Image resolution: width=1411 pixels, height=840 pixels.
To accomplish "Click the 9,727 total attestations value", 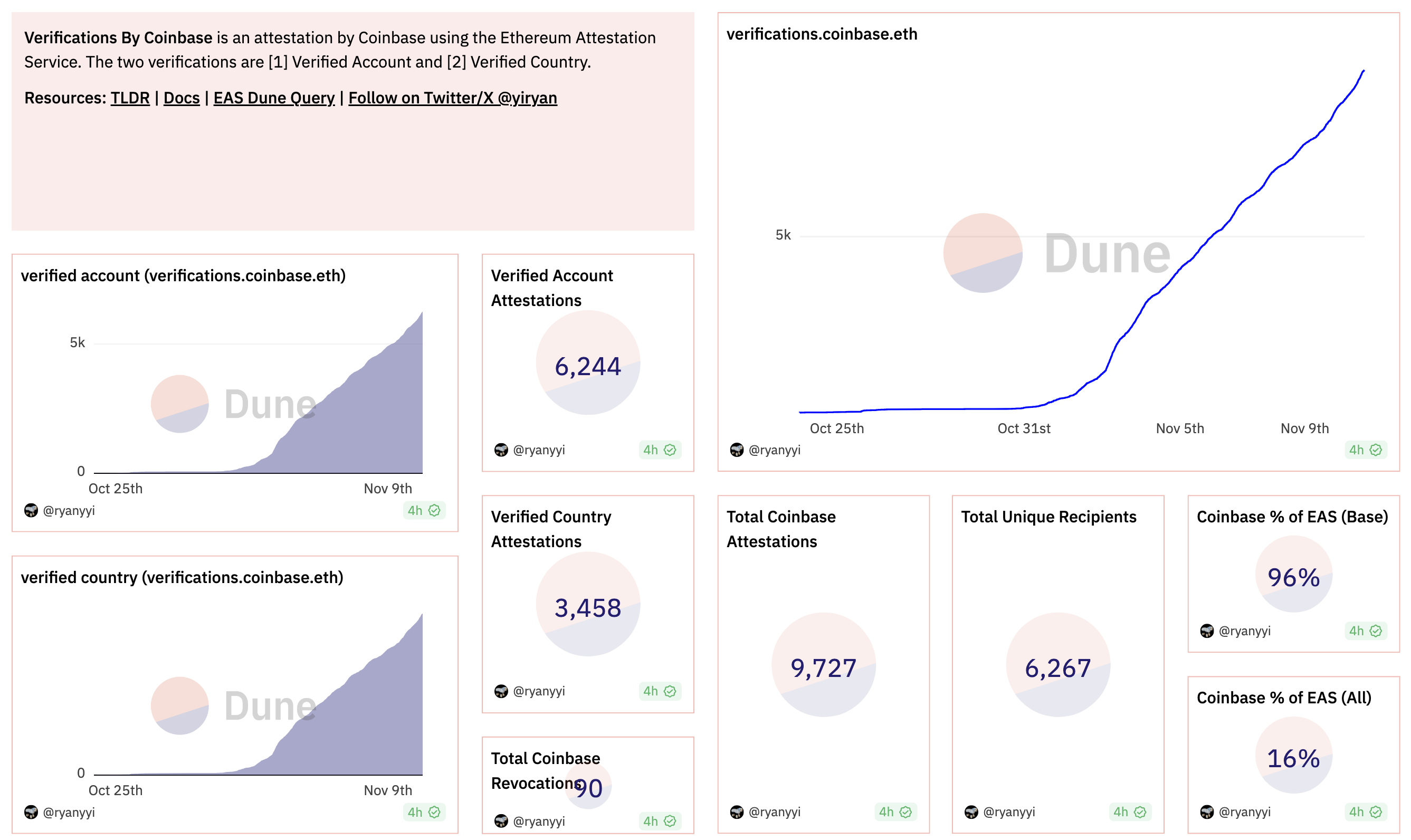I will point(823,668).
